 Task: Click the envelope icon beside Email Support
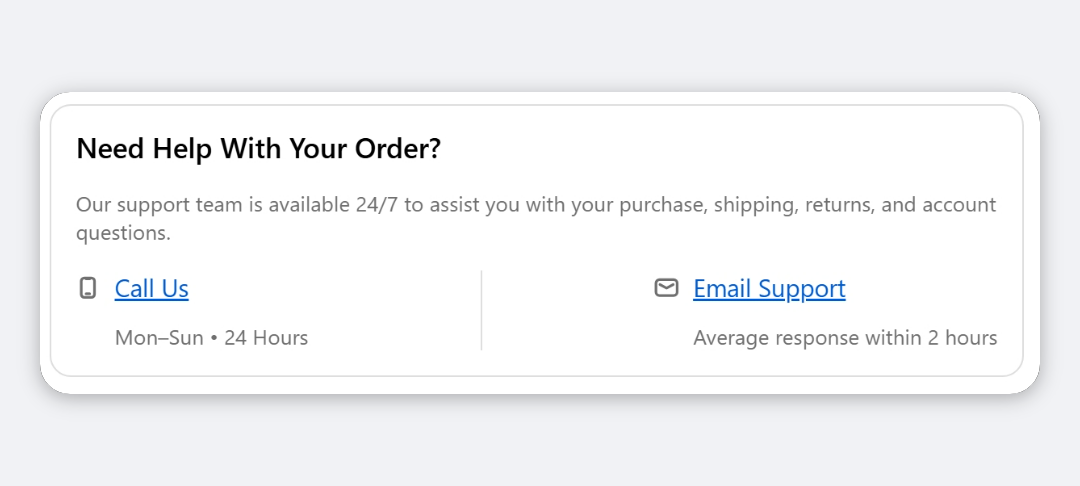666,288
